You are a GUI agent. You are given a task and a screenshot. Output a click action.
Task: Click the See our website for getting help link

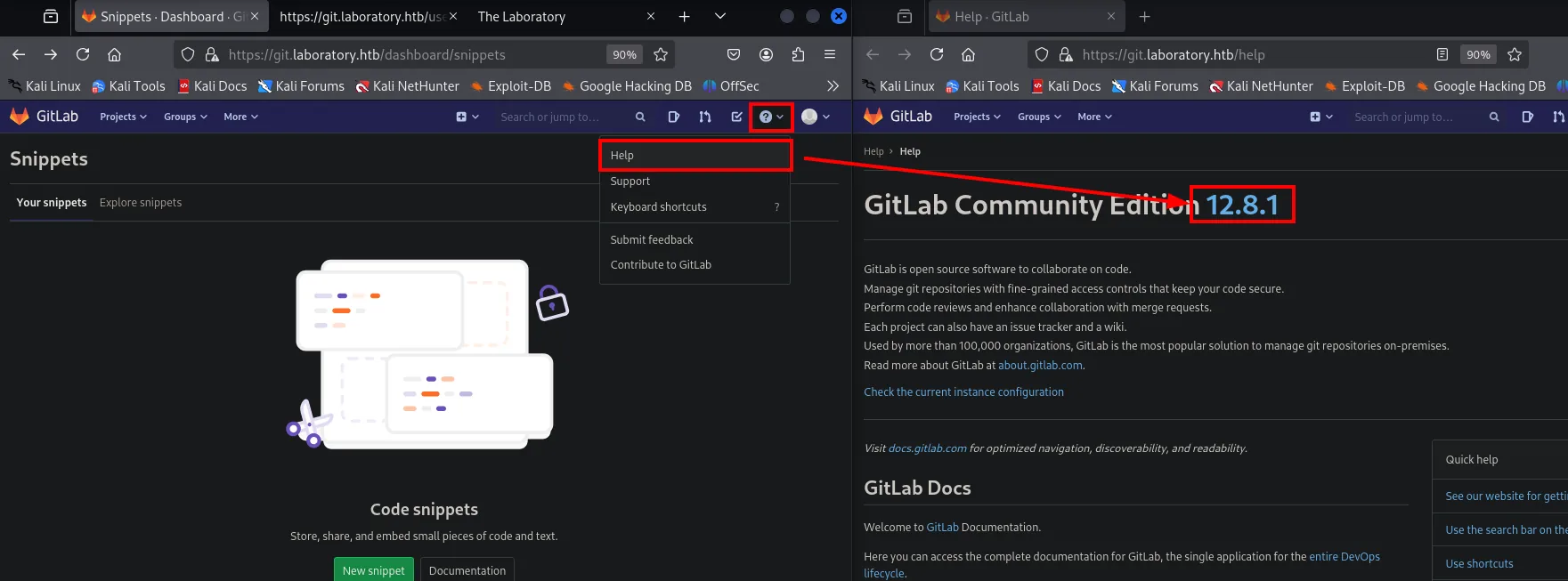1506,496
